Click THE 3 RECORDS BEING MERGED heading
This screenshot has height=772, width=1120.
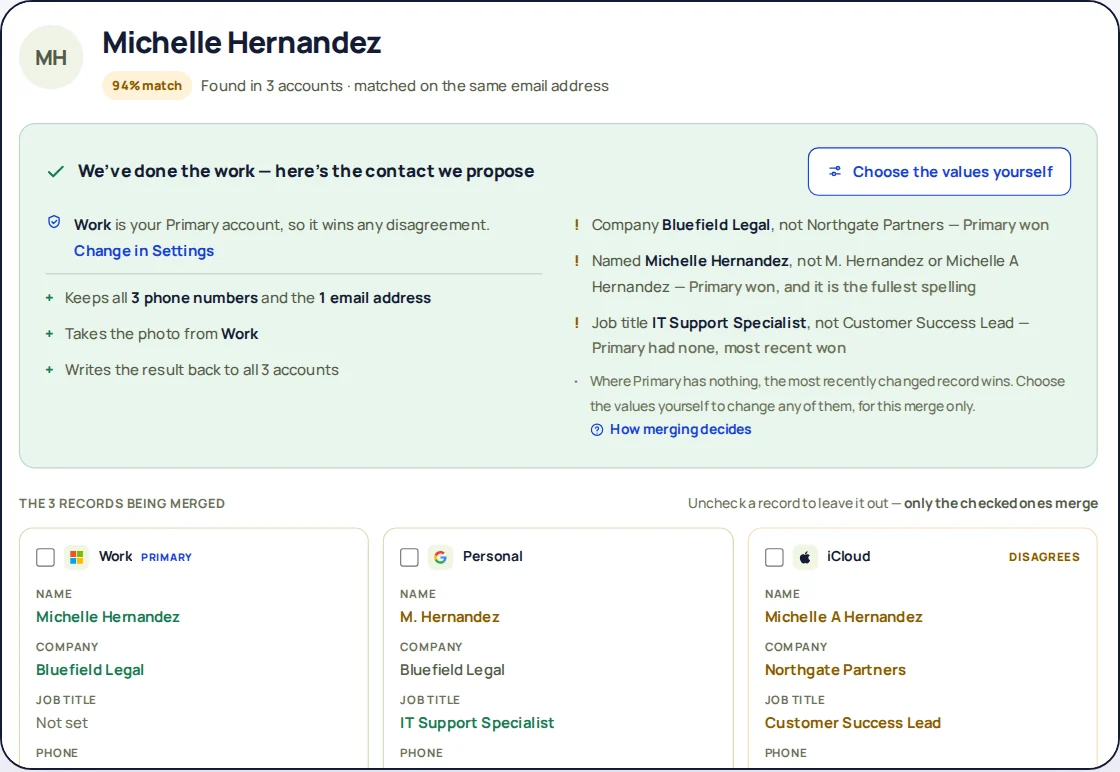tap(122, 503)
